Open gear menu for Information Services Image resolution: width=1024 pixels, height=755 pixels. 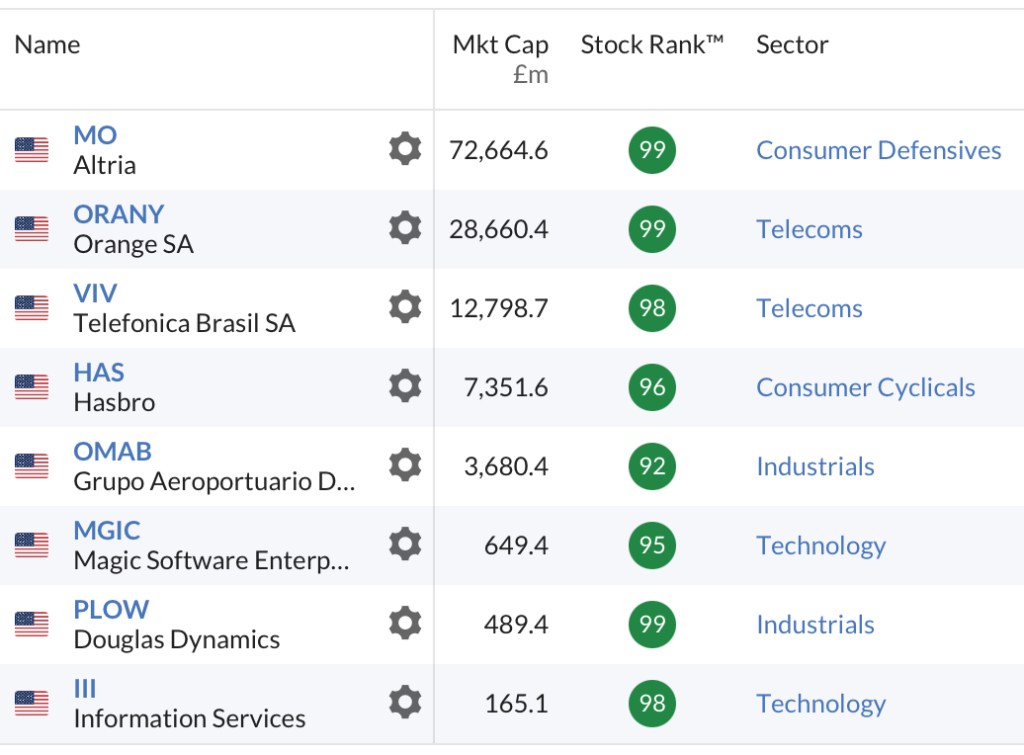[404, 703]
